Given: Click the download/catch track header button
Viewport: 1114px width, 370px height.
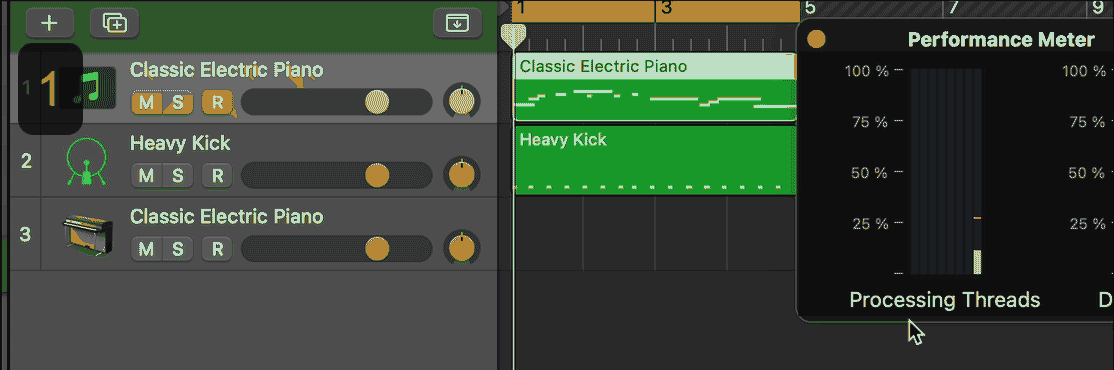Looking at the screenshot, I should 457,23.
